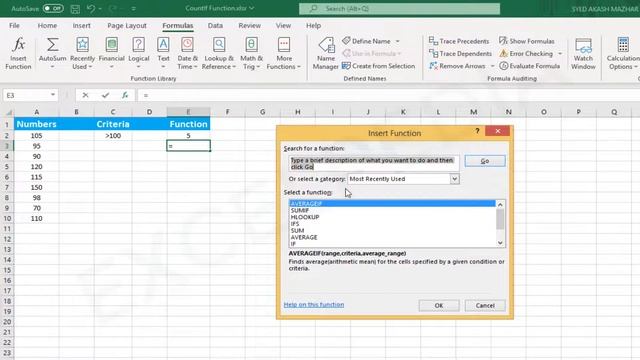Click the function list scrollbar down arrow
Image resolution: width=640 pixels, height=360 pixels.
(x=500, y=243)
